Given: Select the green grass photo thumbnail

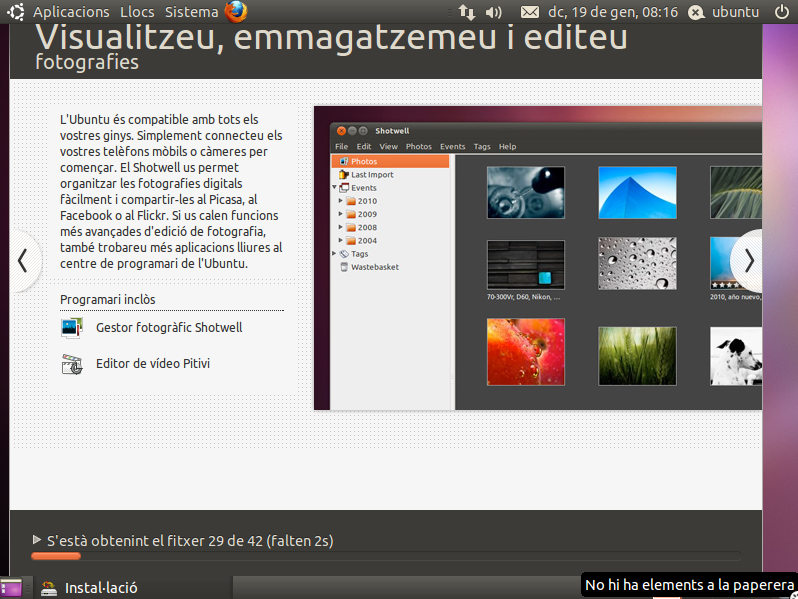Looking at the screenshot, I should tap(637, 356).
